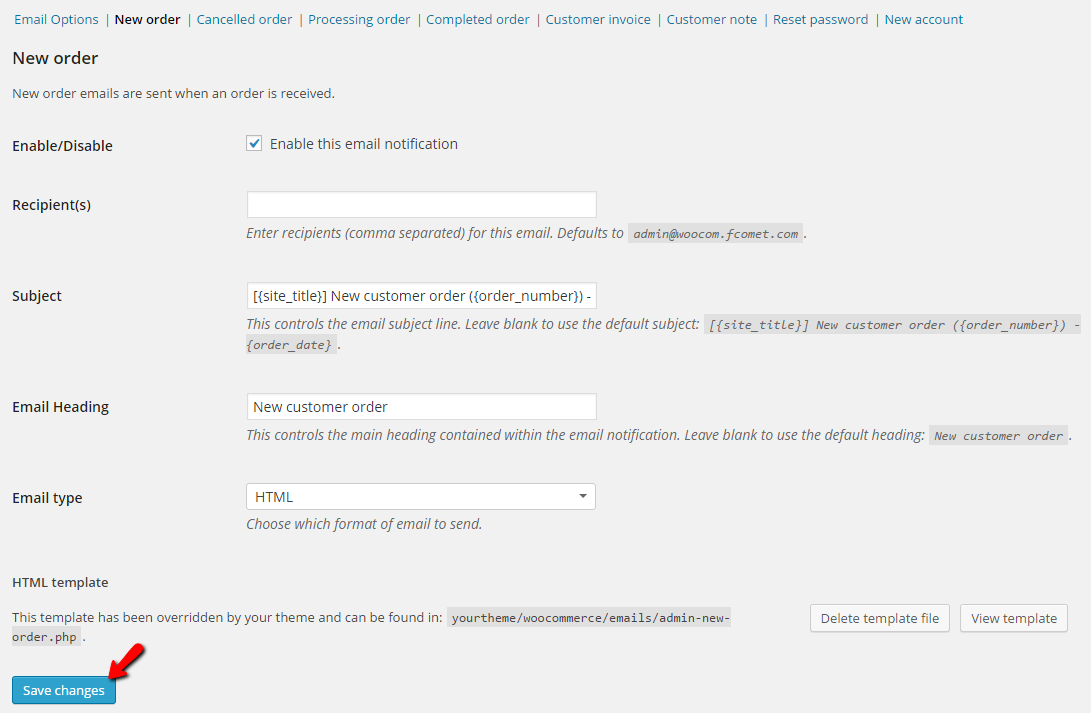Select the New order tab
The width and height of the screenshot is (1091, 713).
(x=147, y=19)
